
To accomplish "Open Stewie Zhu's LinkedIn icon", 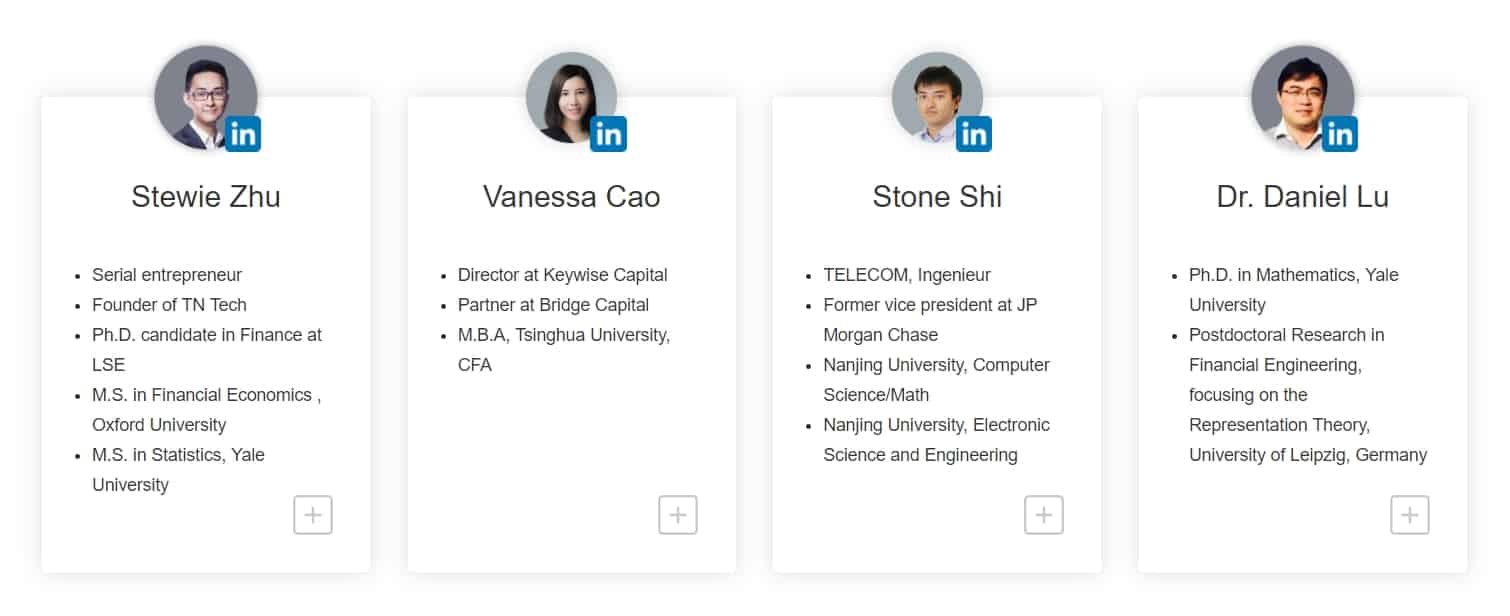I will click(x=243, y=134).
